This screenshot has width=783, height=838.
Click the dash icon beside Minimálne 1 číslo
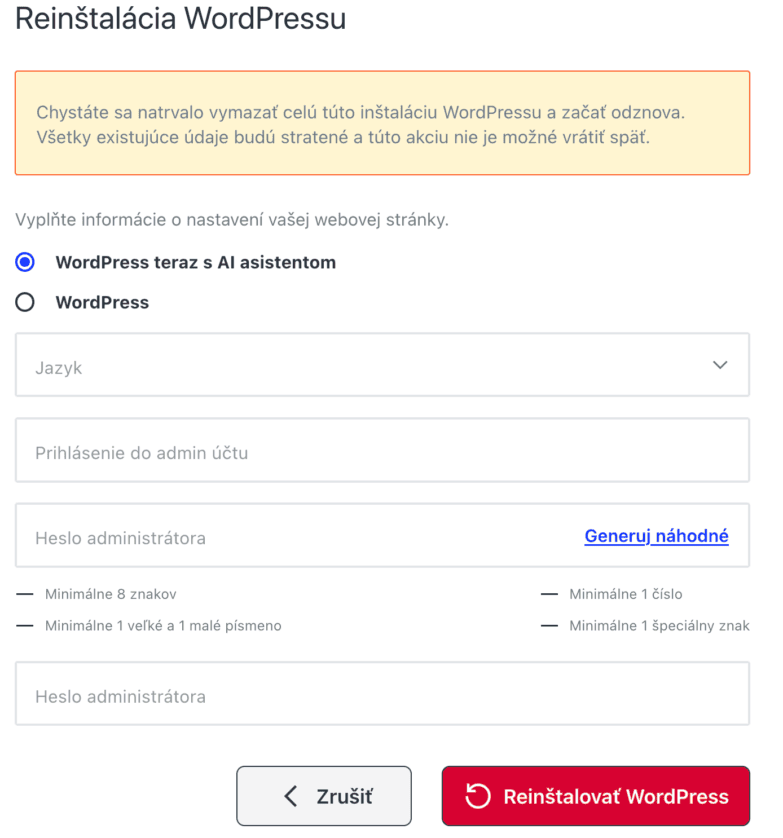tap(549, 594)
